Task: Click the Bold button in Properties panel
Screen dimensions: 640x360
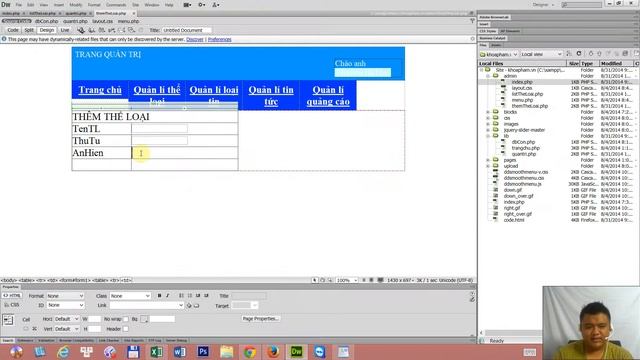Action: click(159, 296)
